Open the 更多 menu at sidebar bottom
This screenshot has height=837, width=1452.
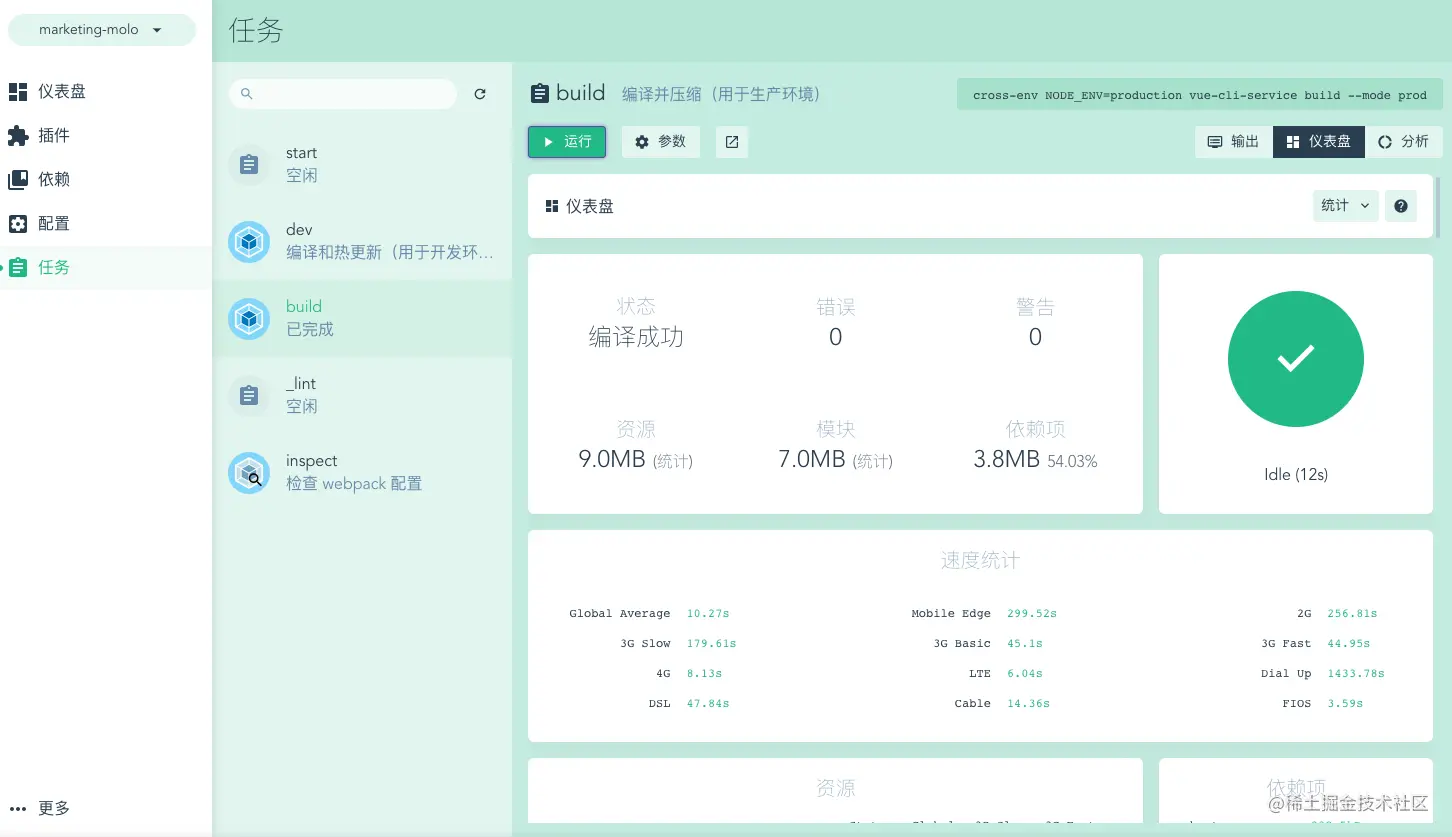[40, 808]
